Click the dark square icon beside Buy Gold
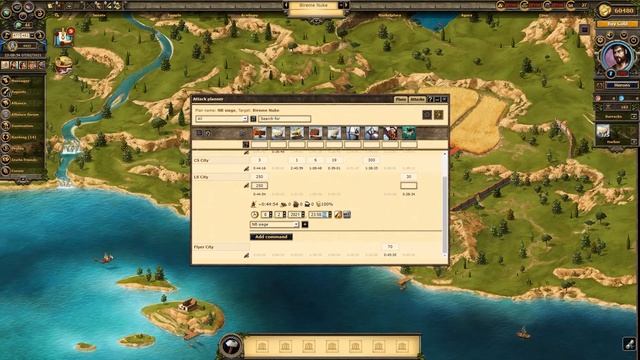This screenshot has width=640, height=360. coord(584,29)
